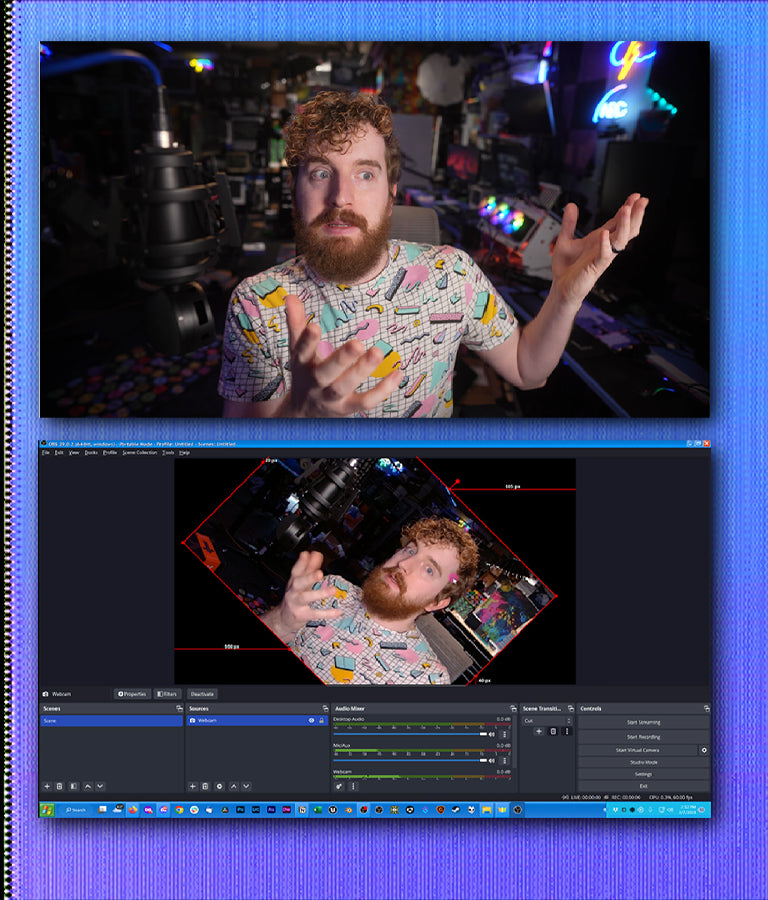Open virtual camera settings gear icon

point(704,750)
